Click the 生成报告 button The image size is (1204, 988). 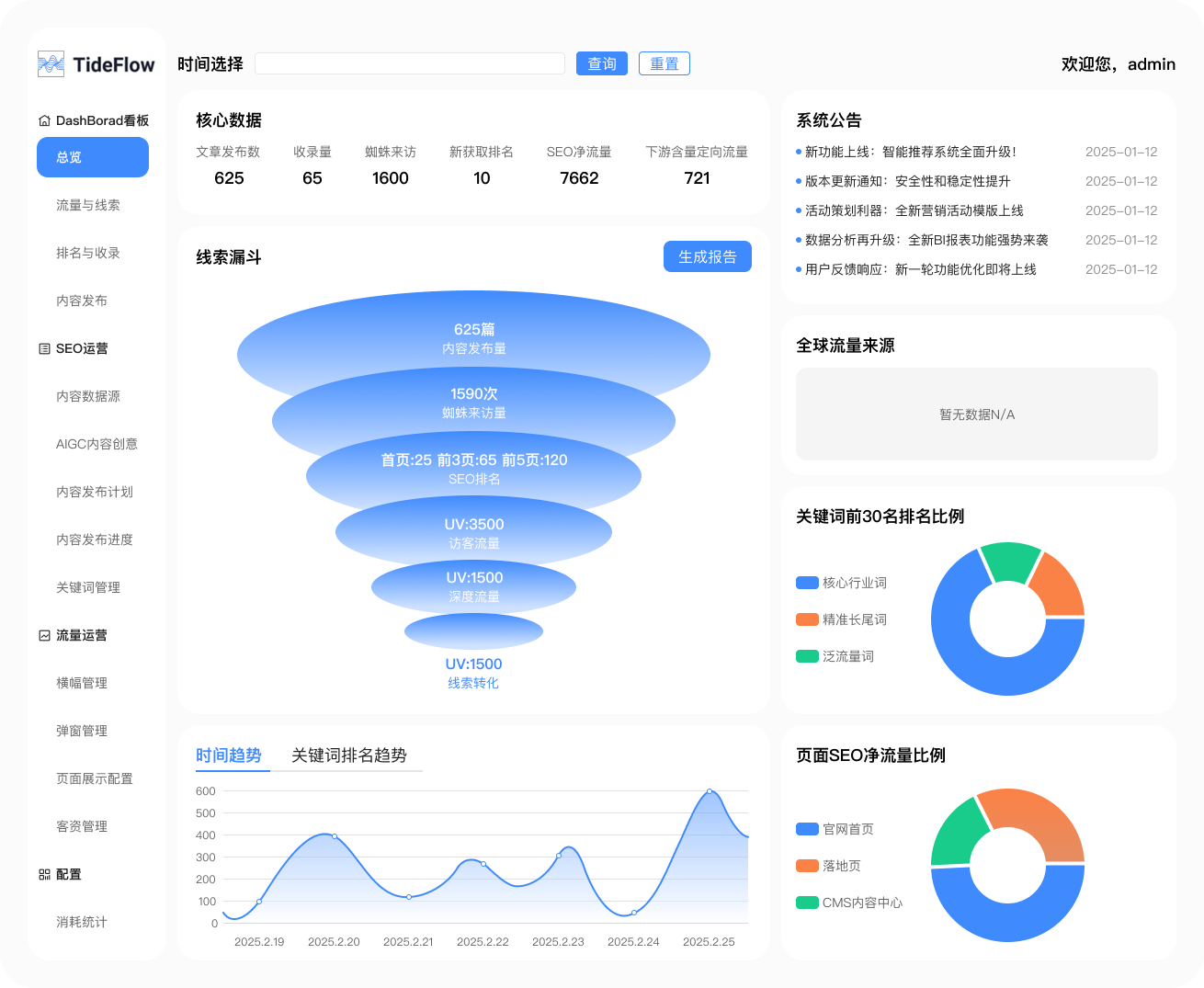(x=708, y=256)
